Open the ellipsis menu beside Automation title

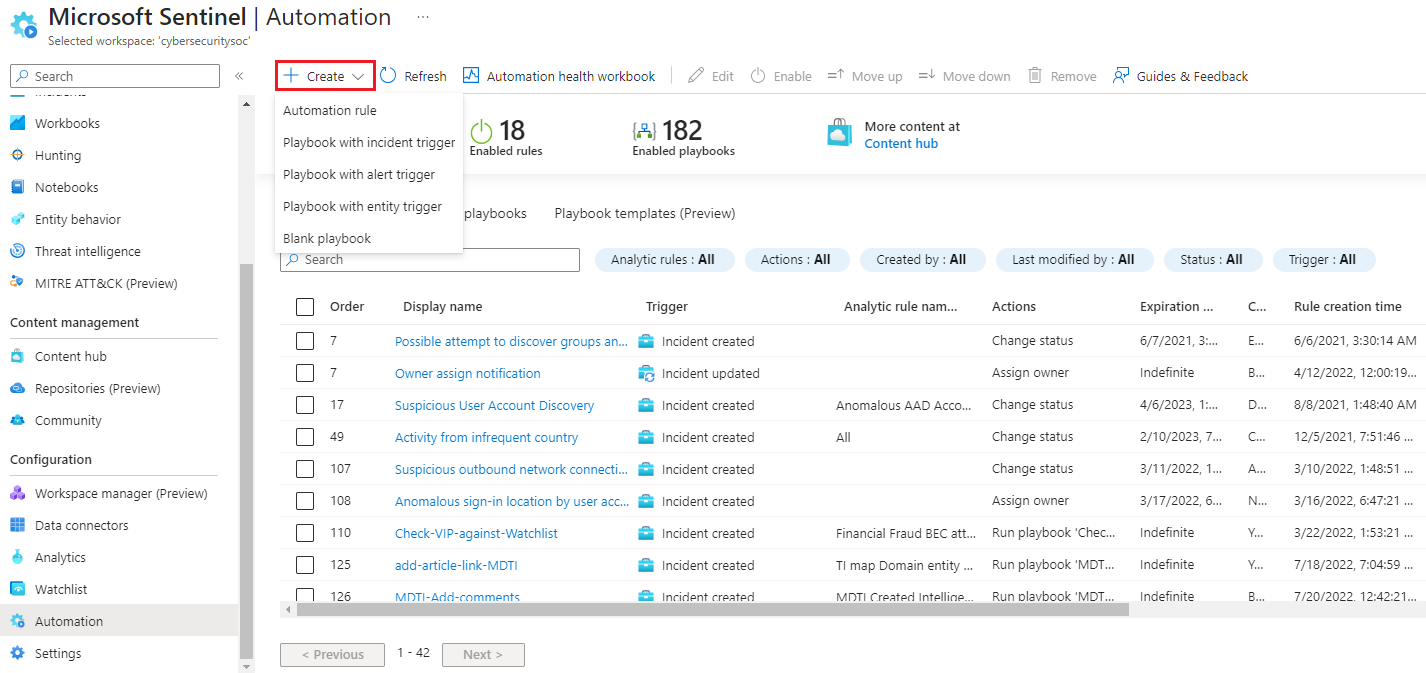pyautogui.click(x=423, y=18)
